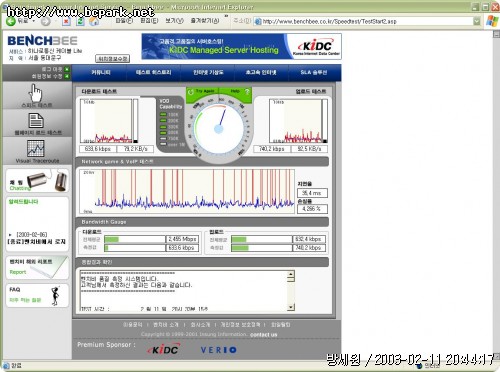Click the 회사소개 footer link
The height and width of the screenshot is (372, 500).
[x=200, y=324]
